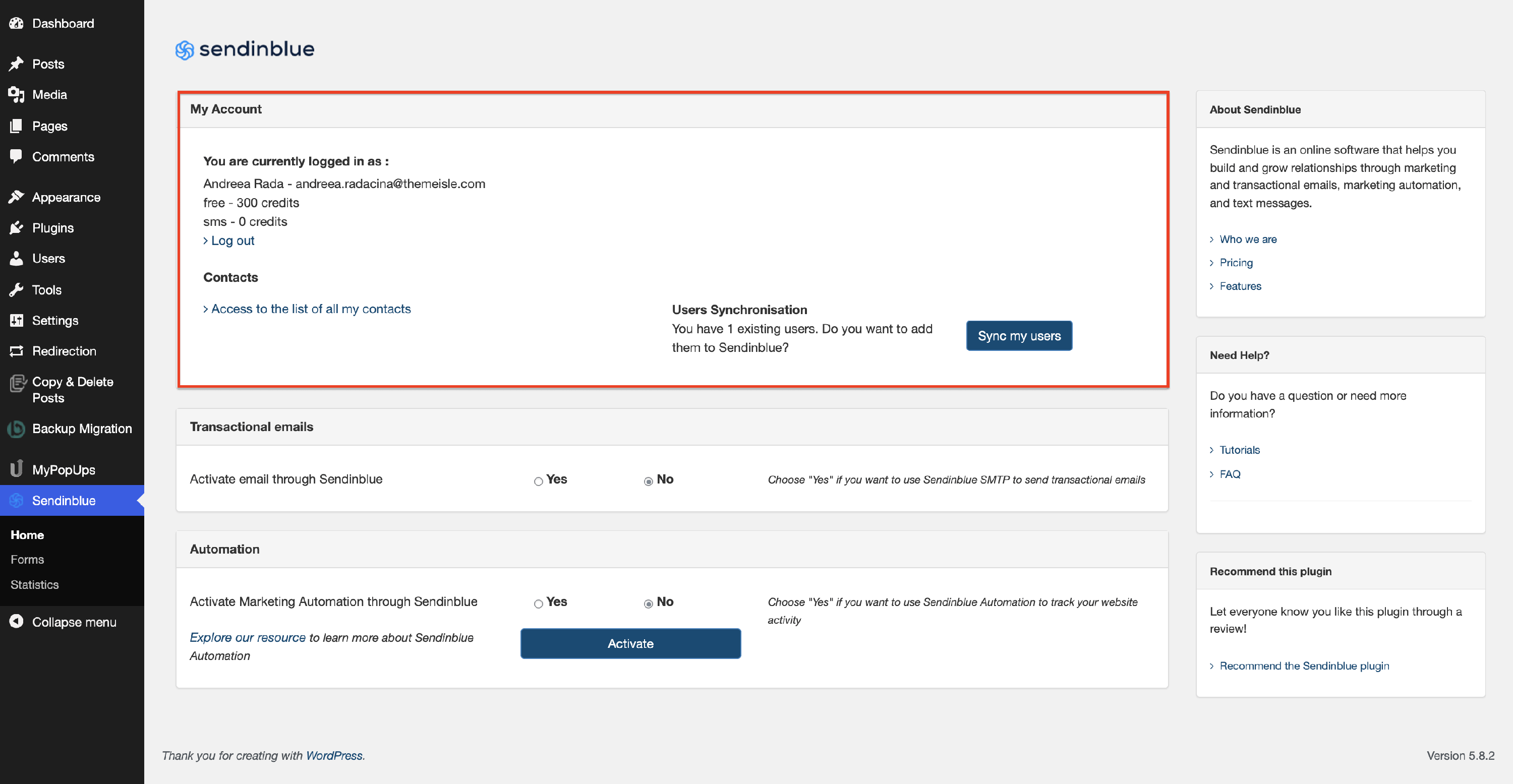This screenshot has height=784, width=1513.
Task: Open Plugins via its plug icon
Action: click(x=17, y=228)
